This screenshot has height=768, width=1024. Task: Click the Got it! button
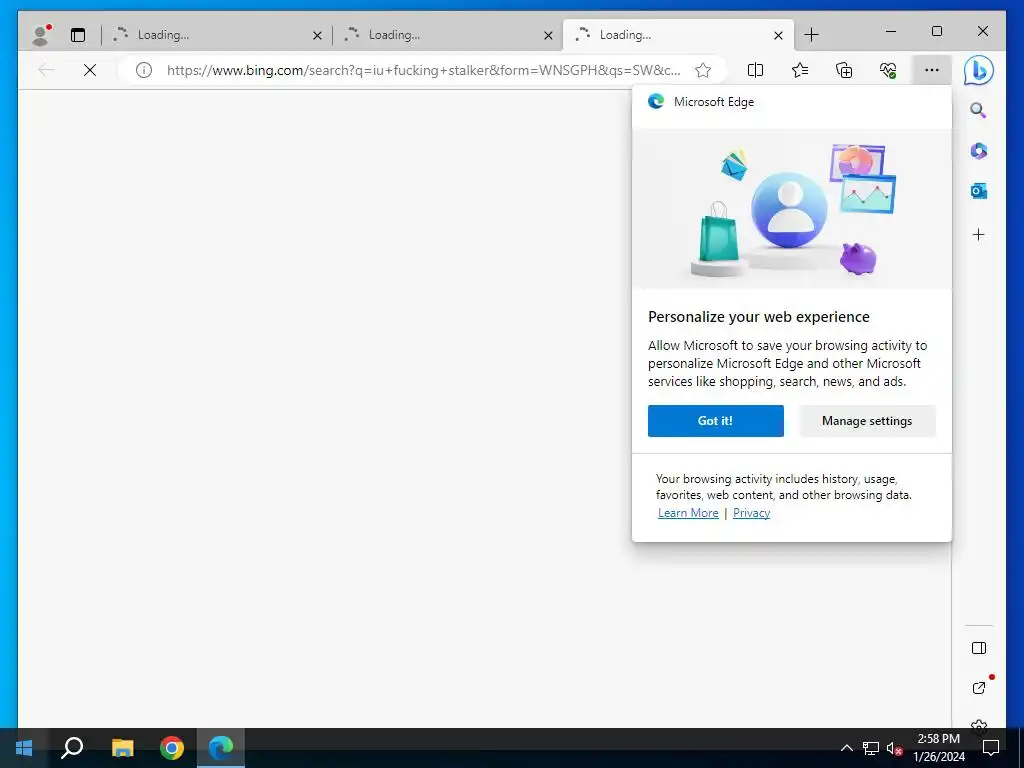716,421
